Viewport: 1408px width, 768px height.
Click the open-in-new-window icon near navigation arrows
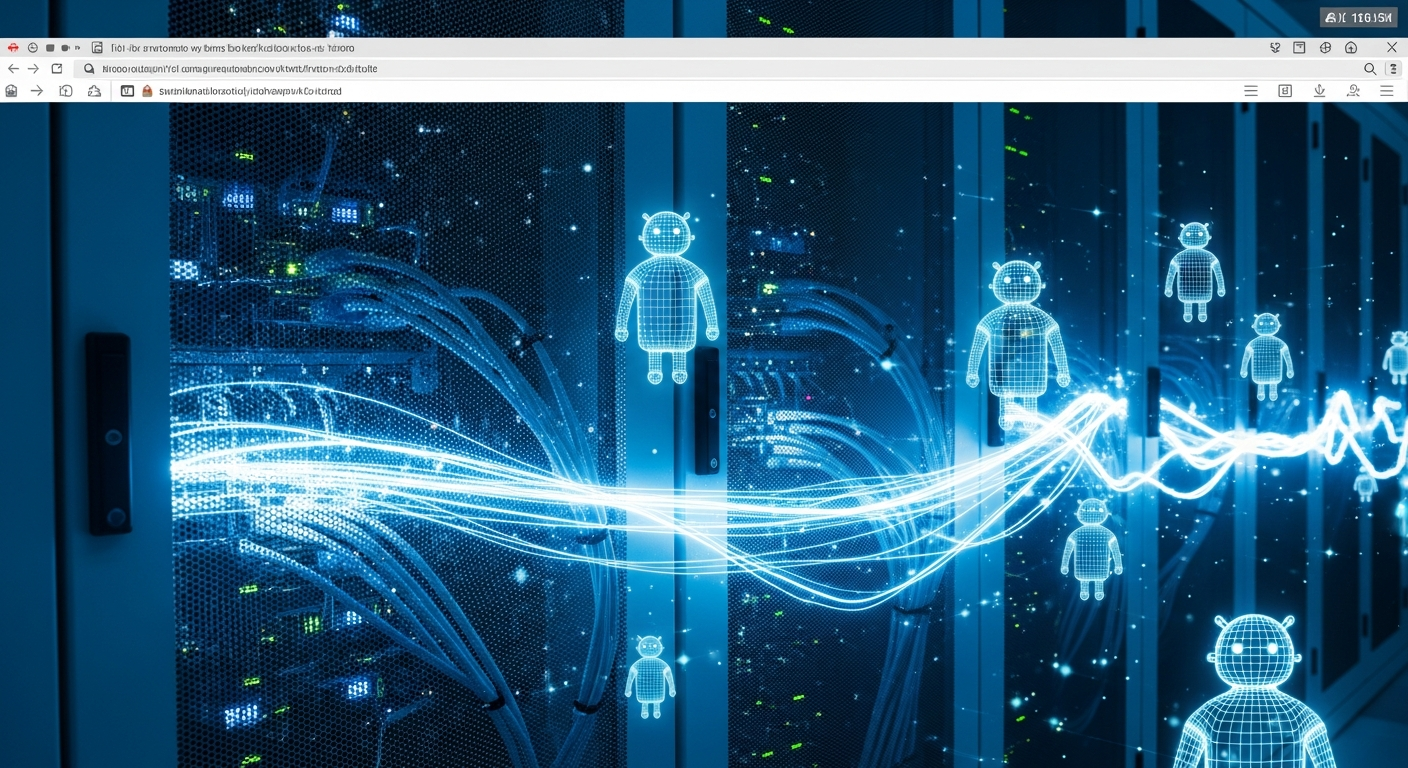click(x=57, y=69)
